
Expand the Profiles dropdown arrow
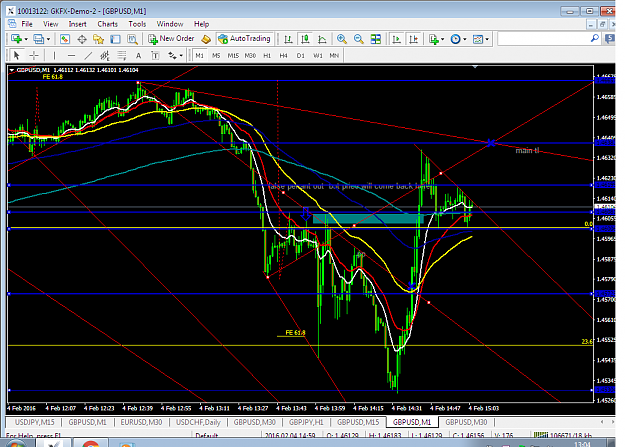[x=48, y=39]
